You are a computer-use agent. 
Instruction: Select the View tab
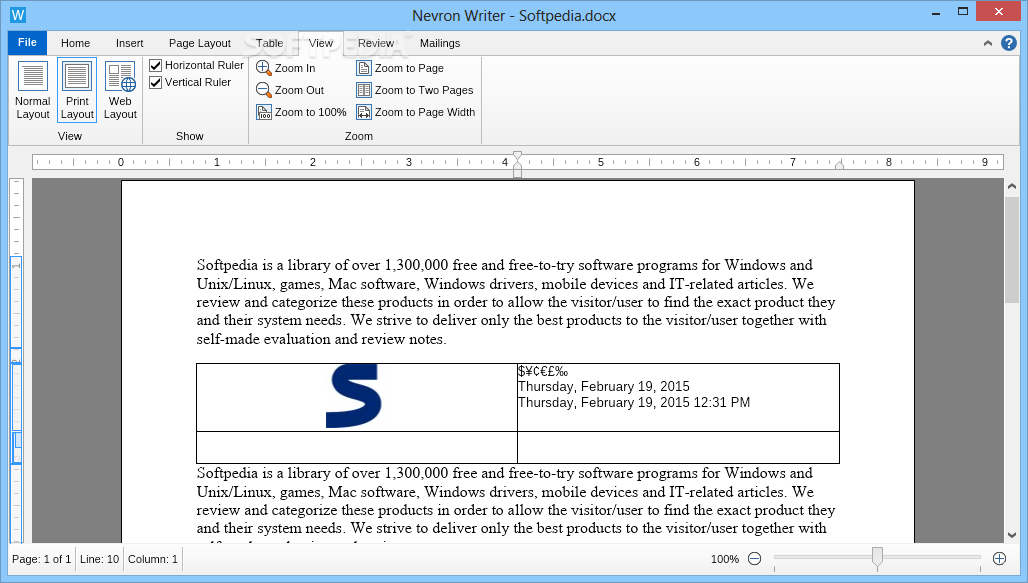click(321, 43)
